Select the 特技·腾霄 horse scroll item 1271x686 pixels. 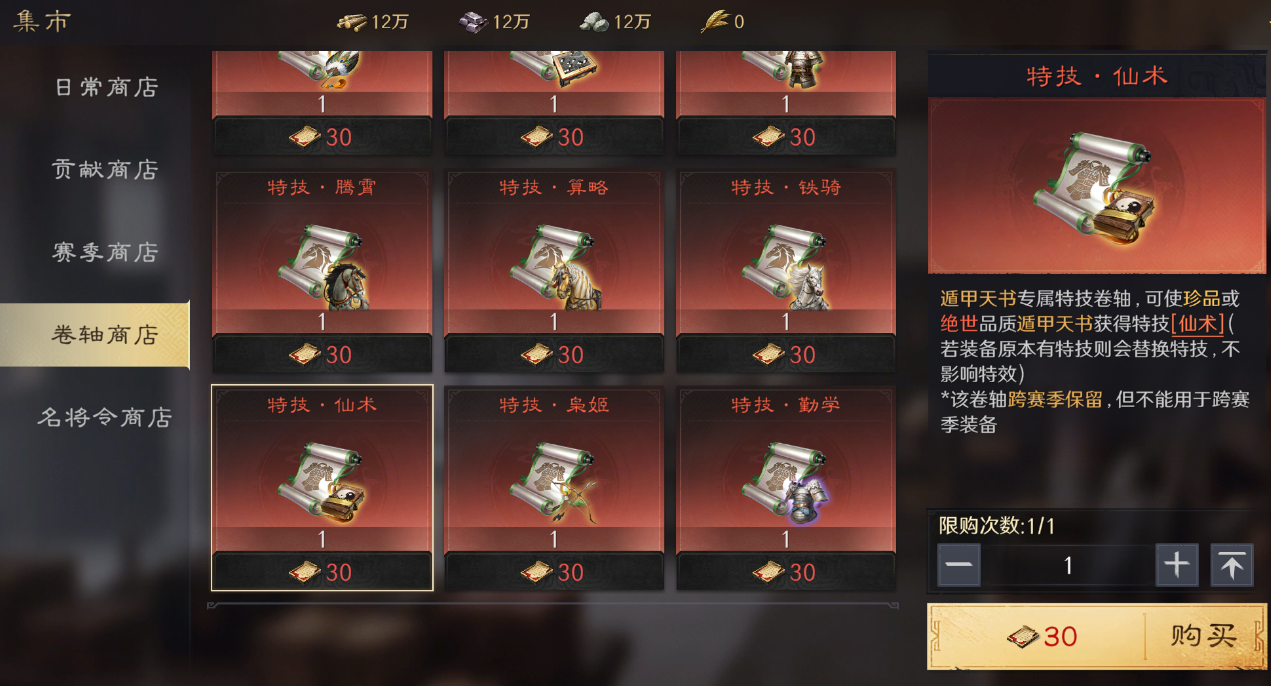point(322,270)
